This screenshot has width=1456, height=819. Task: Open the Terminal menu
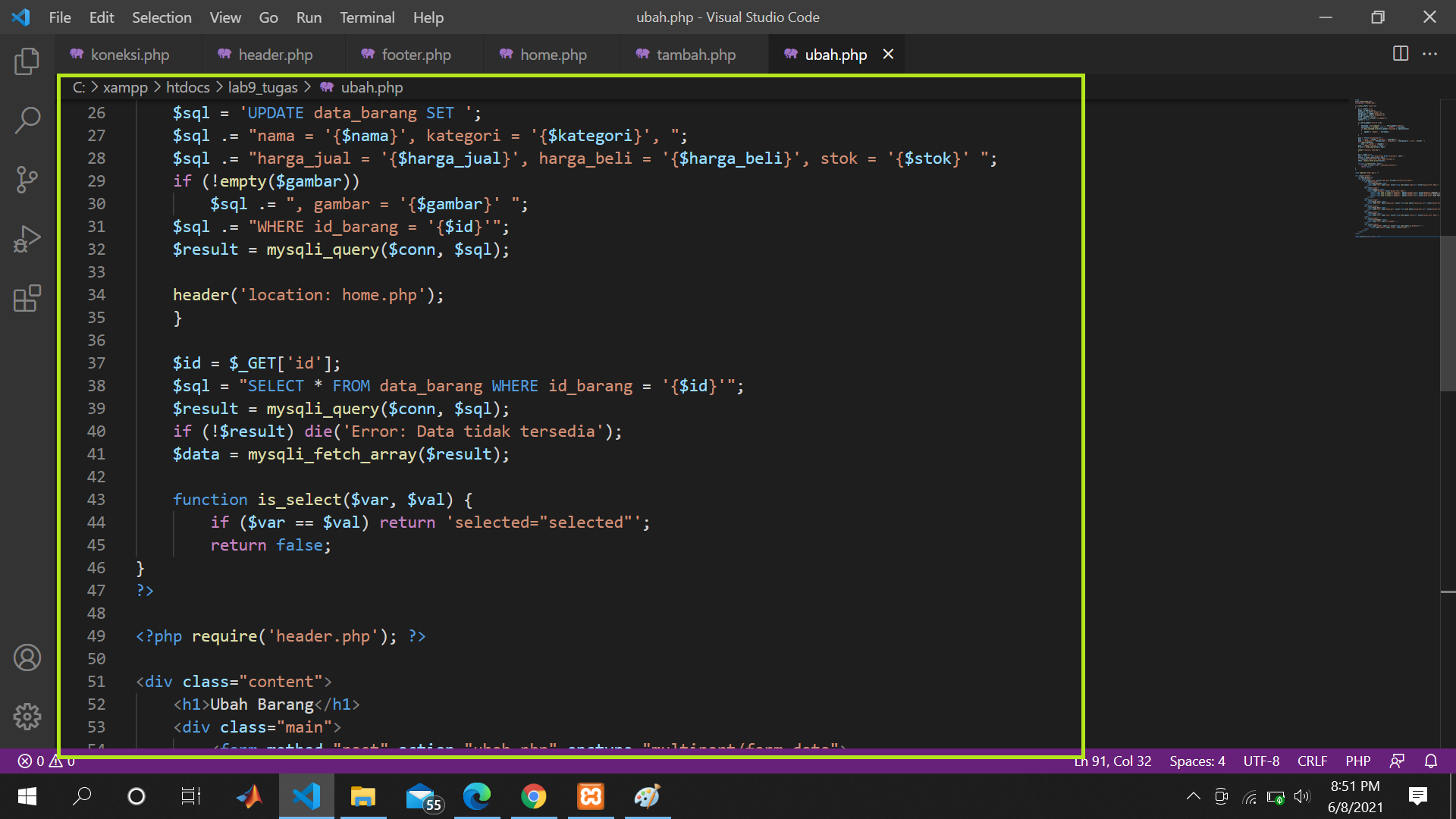tap(367, 17)
